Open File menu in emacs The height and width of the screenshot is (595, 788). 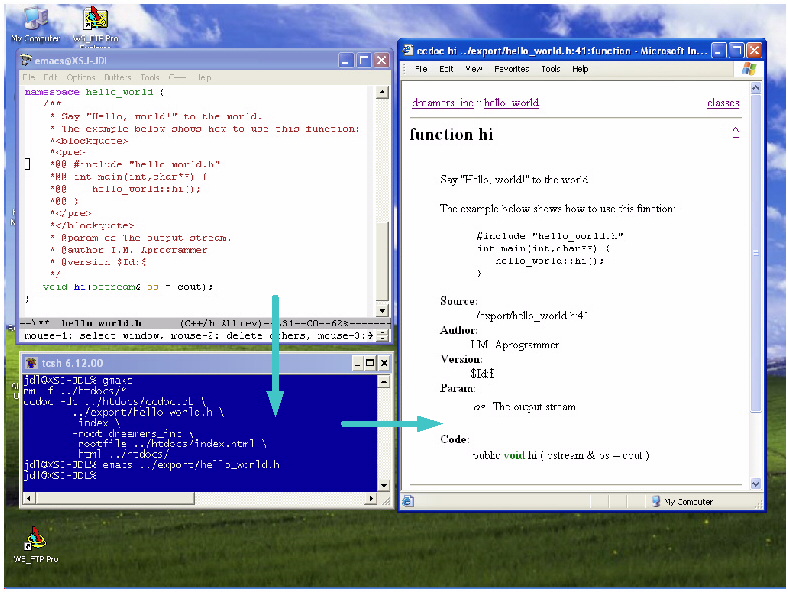[29, 77]
